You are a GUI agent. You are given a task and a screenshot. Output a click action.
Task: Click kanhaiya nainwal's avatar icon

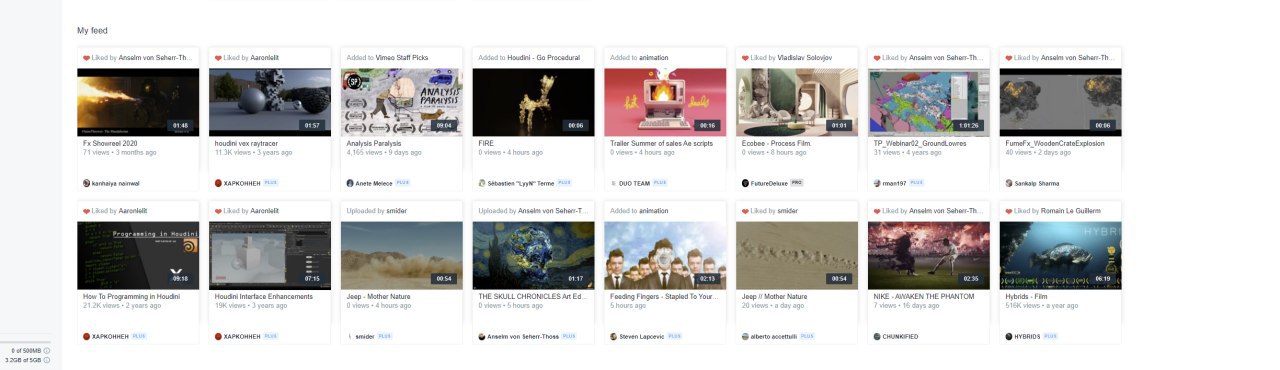[x=86, y=183]
